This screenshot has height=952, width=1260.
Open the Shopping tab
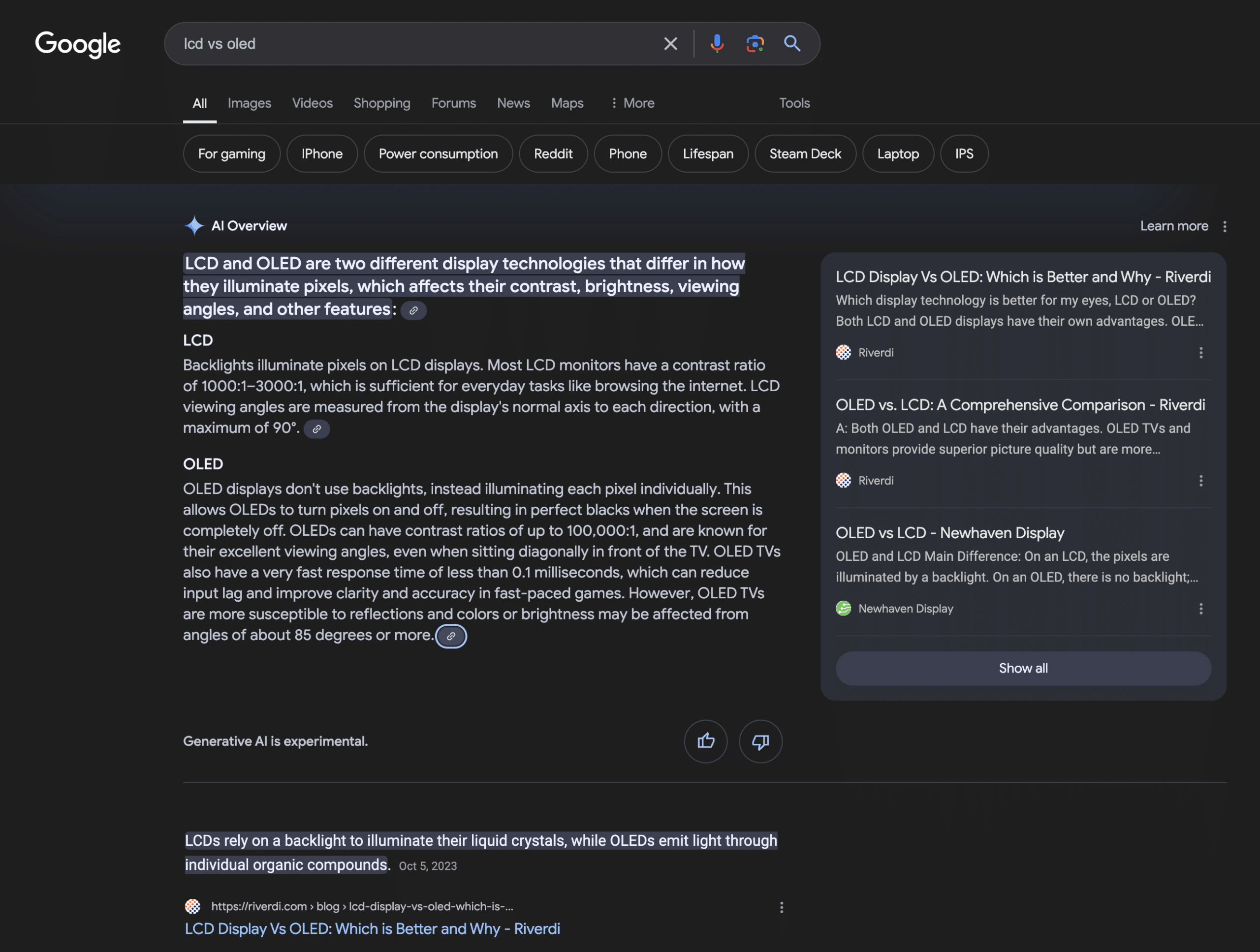click(381, 104)
